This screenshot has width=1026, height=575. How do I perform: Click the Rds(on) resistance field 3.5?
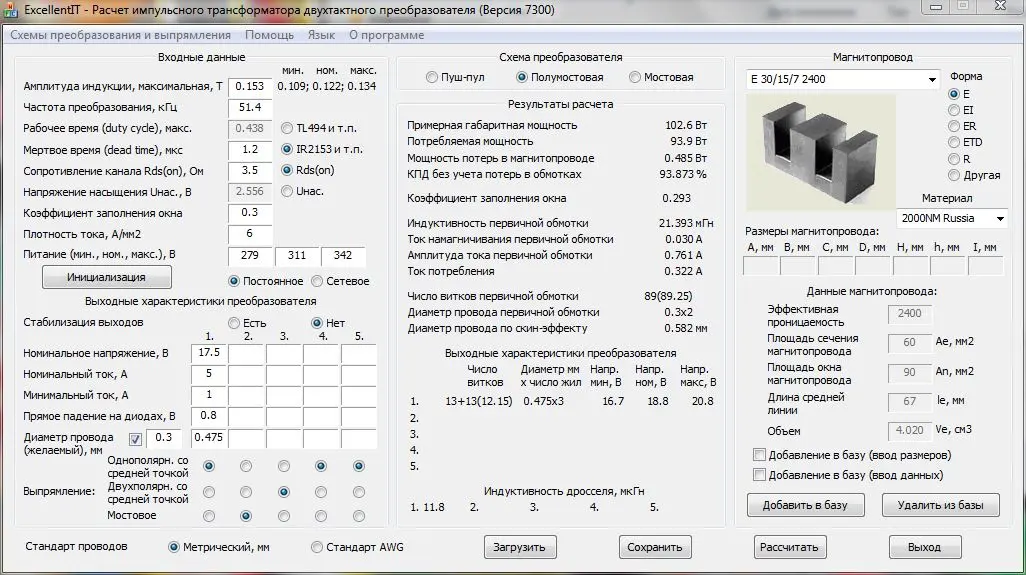[x=250, y=171]
